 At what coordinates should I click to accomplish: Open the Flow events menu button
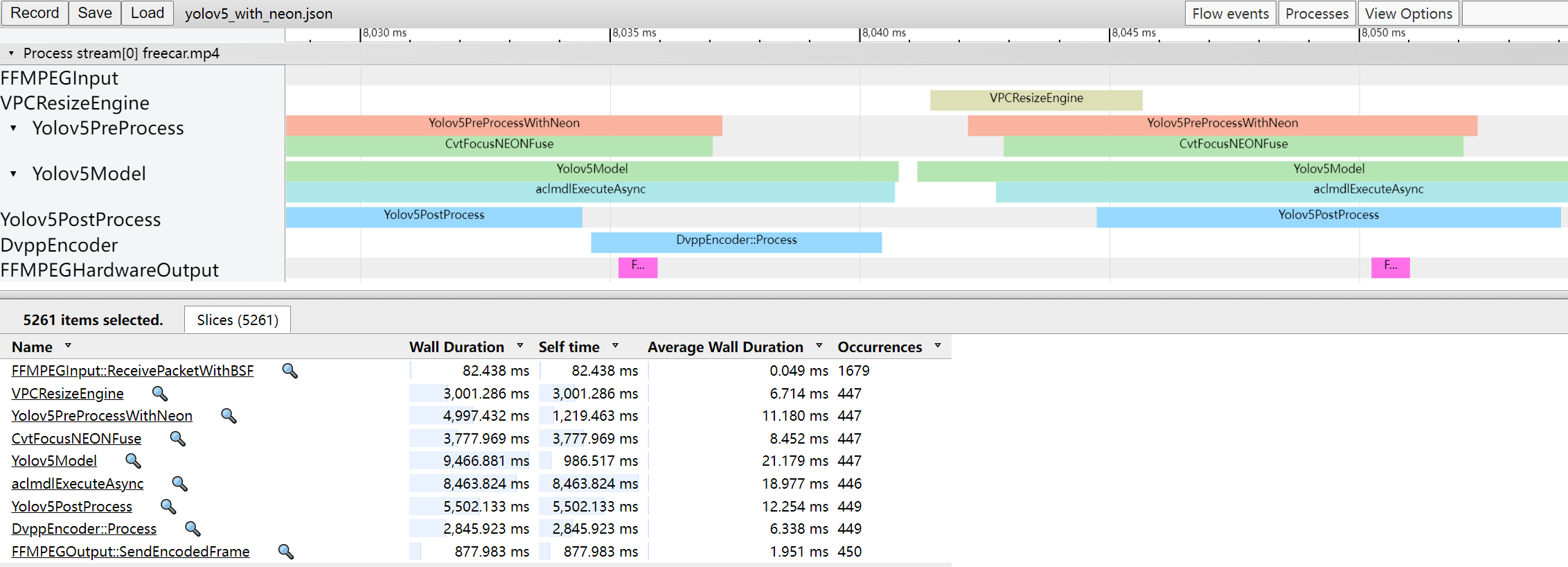tap(1230, 13)
